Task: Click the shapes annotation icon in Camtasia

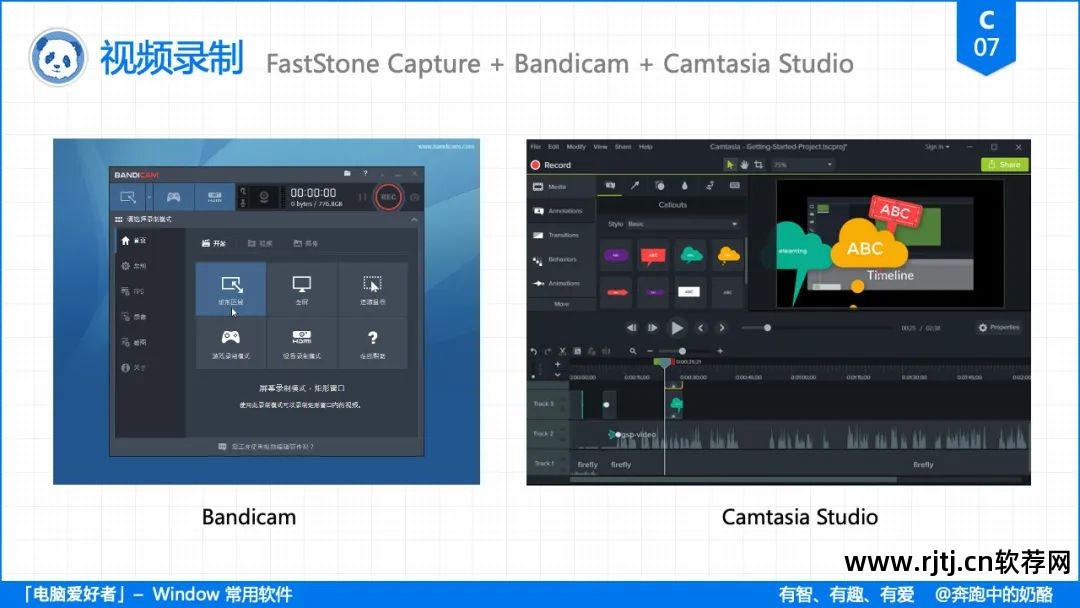Action: (x=660, y=185)
